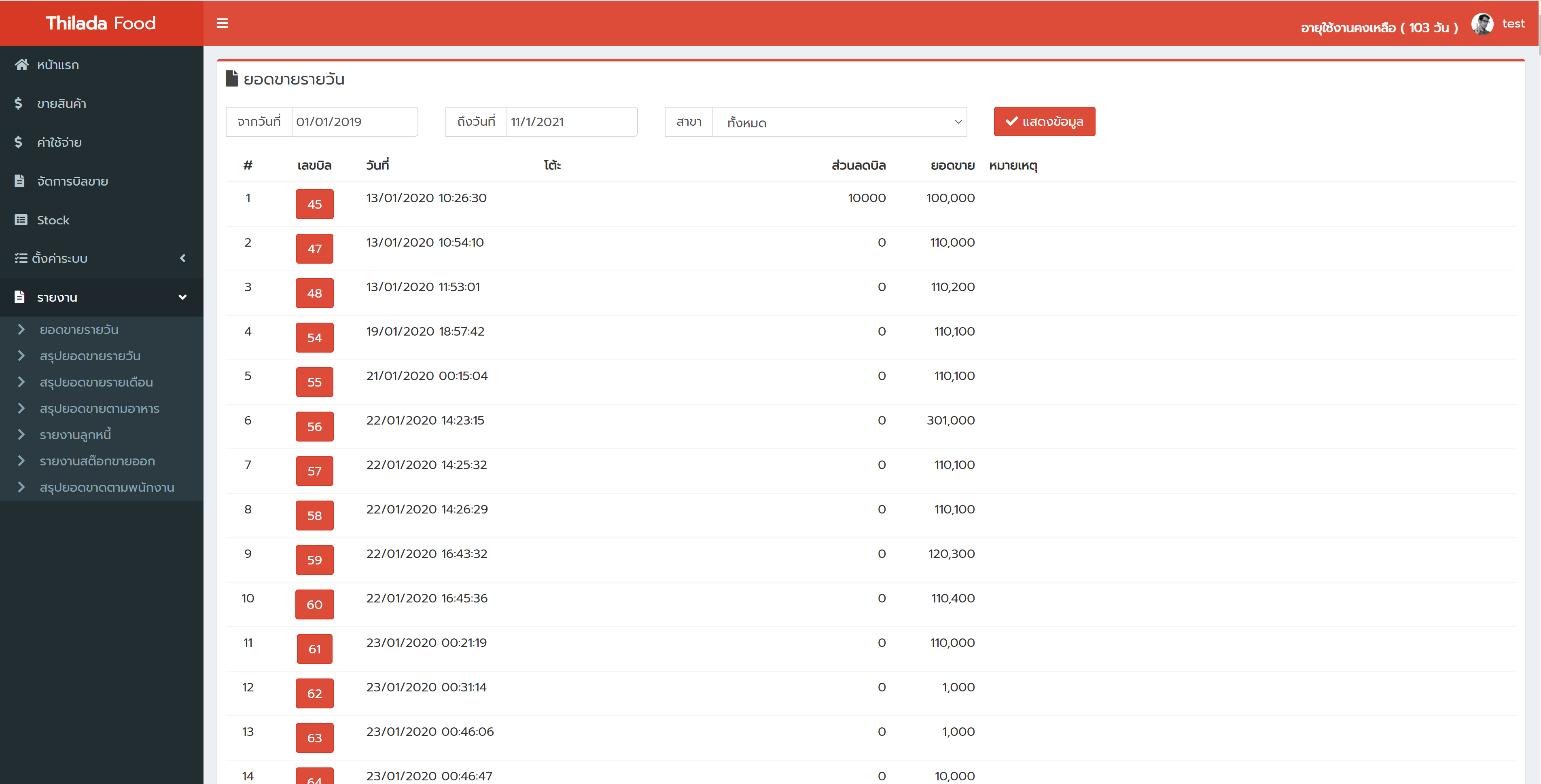
Task: Open bill number 59
Action: (314, 560)
